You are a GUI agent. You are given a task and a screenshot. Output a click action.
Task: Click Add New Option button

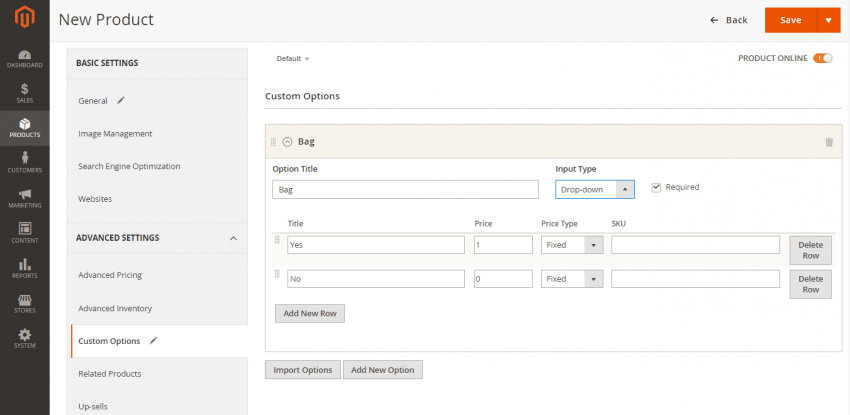click(x=382, y=370)
